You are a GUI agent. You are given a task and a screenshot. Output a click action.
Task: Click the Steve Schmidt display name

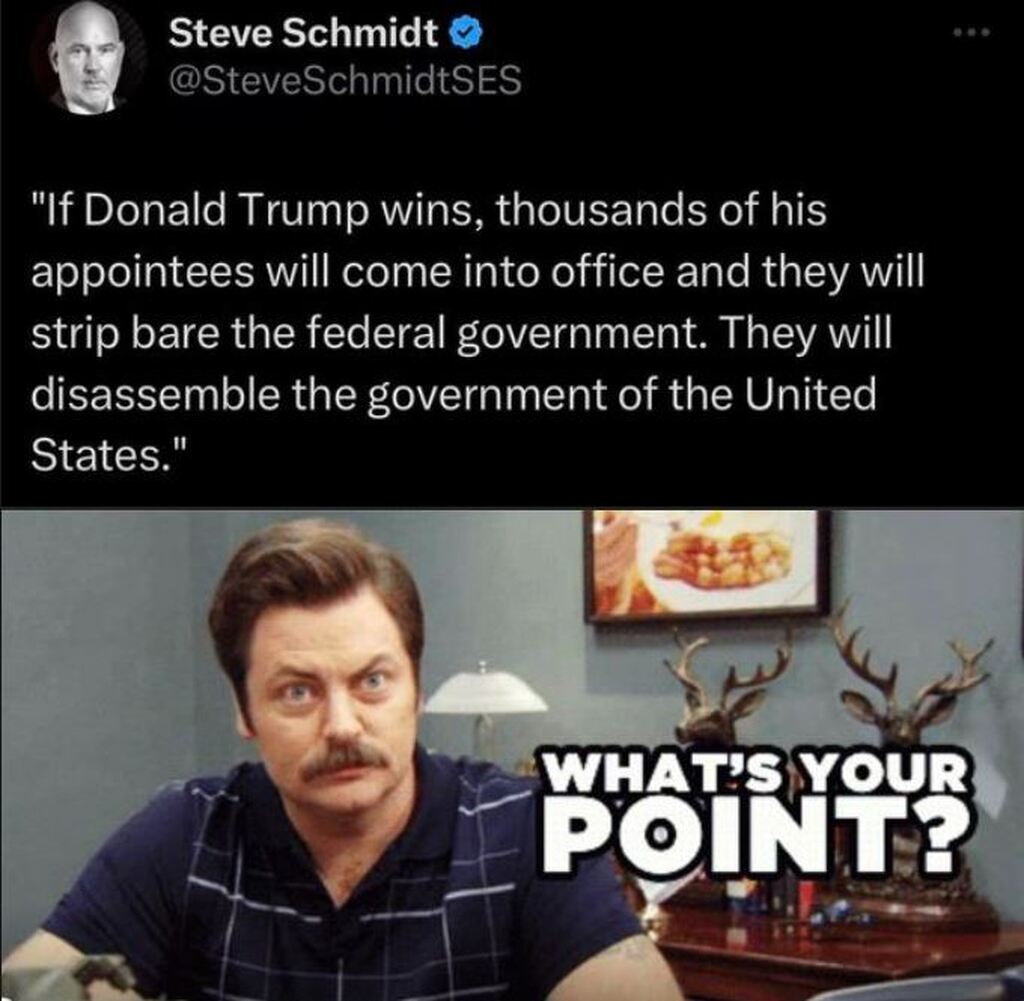click(x=304, y=33)
